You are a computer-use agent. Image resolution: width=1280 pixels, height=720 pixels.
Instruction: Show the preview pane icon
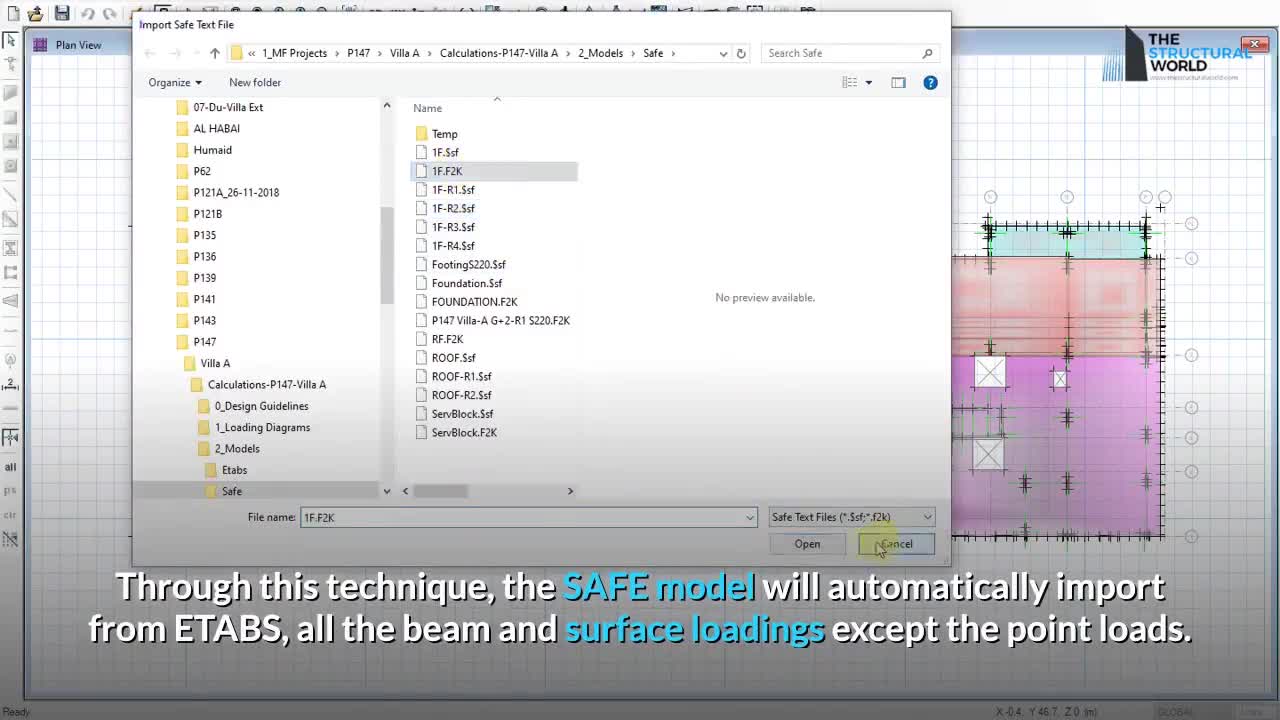coord(898,83)
